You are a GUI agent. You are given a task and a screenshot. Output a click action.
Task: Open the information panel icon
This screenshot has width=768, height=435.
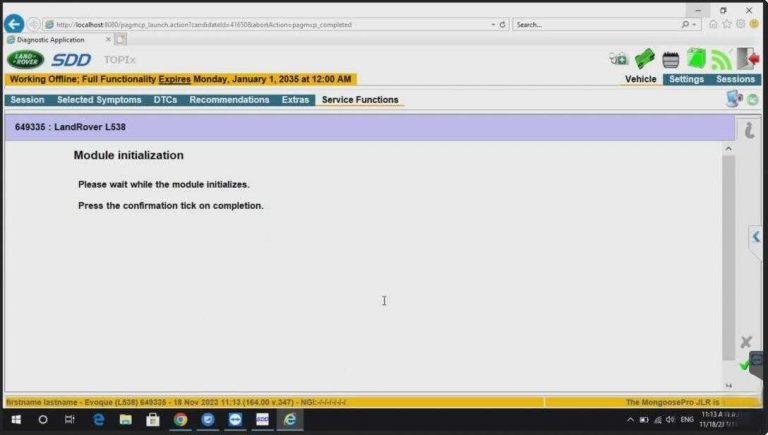coord(746,130)
